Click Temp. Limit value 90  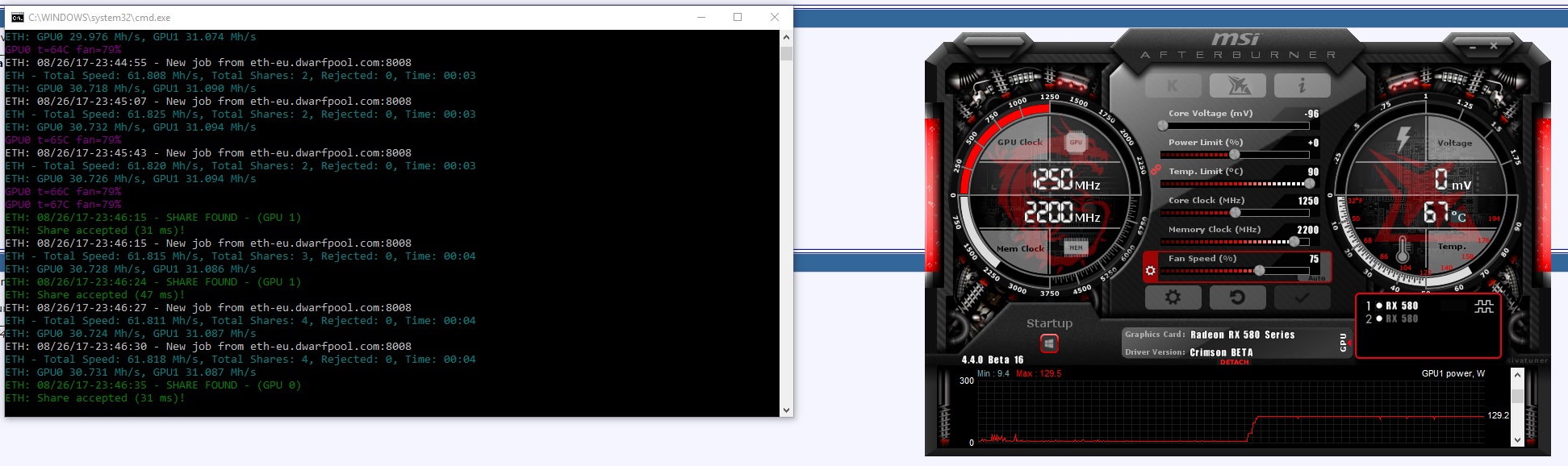pos(1313,172)
